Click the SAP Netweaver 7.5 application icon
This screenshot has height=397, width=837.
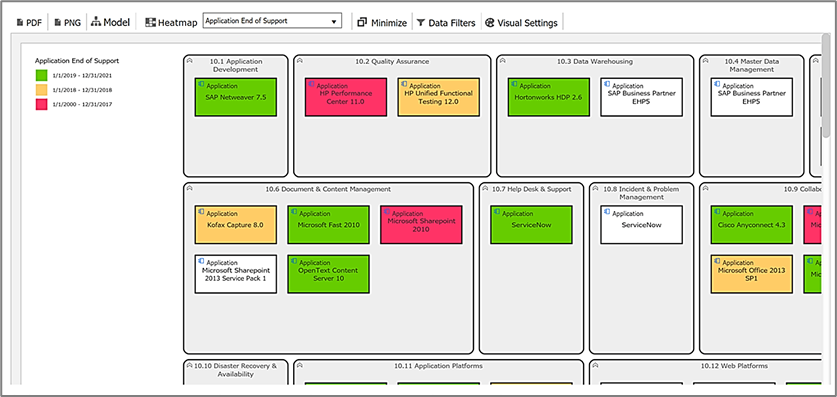202,84
